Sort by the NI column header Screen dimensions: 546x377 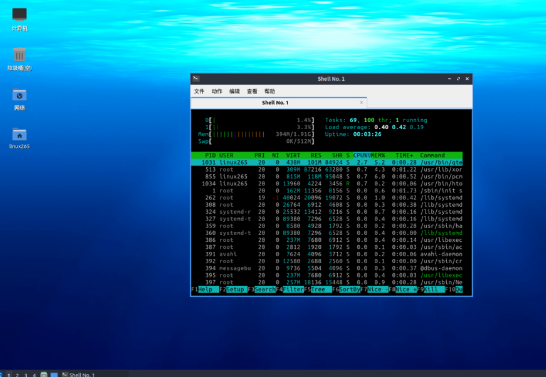click(x=275, y=155)
